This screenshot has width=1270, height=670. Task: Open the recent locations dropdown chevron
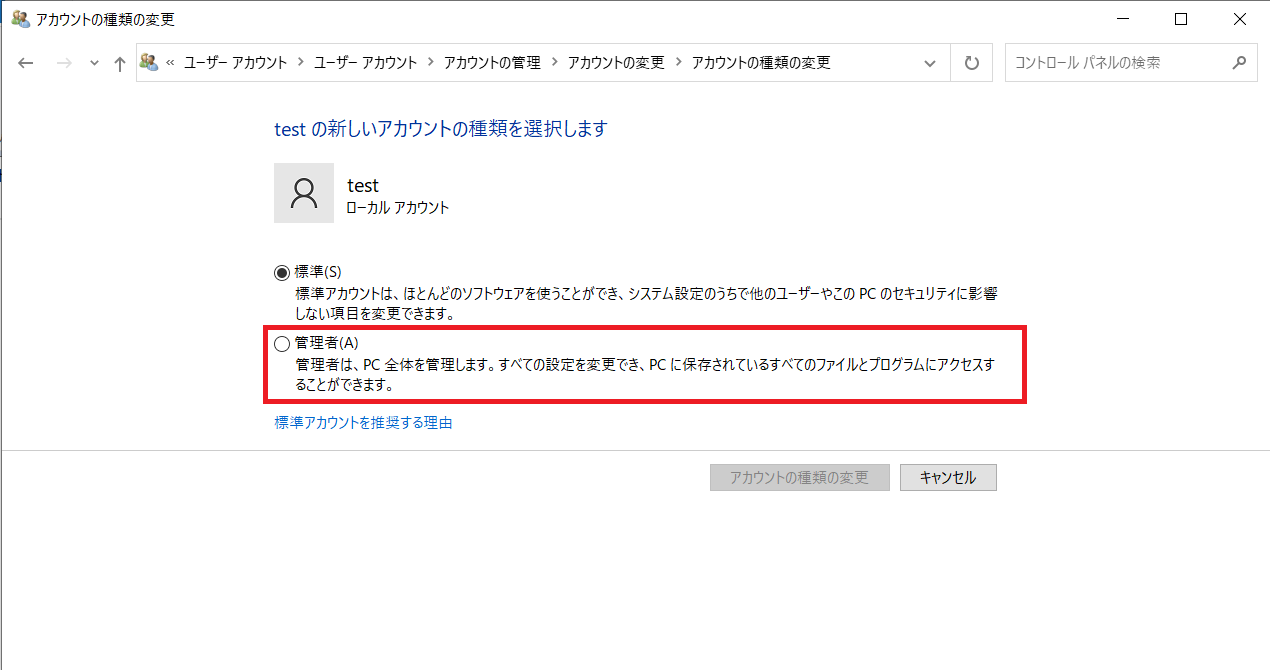coord(94,63)
